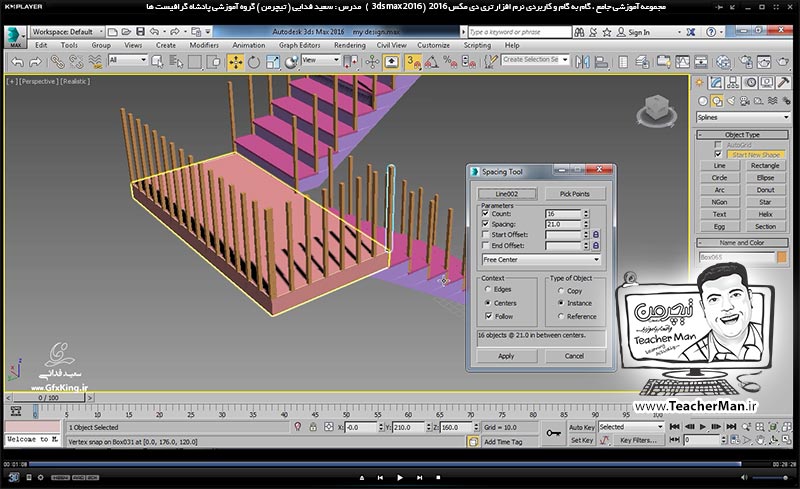Activate the Select and Link chain icon

pos(57,62)
